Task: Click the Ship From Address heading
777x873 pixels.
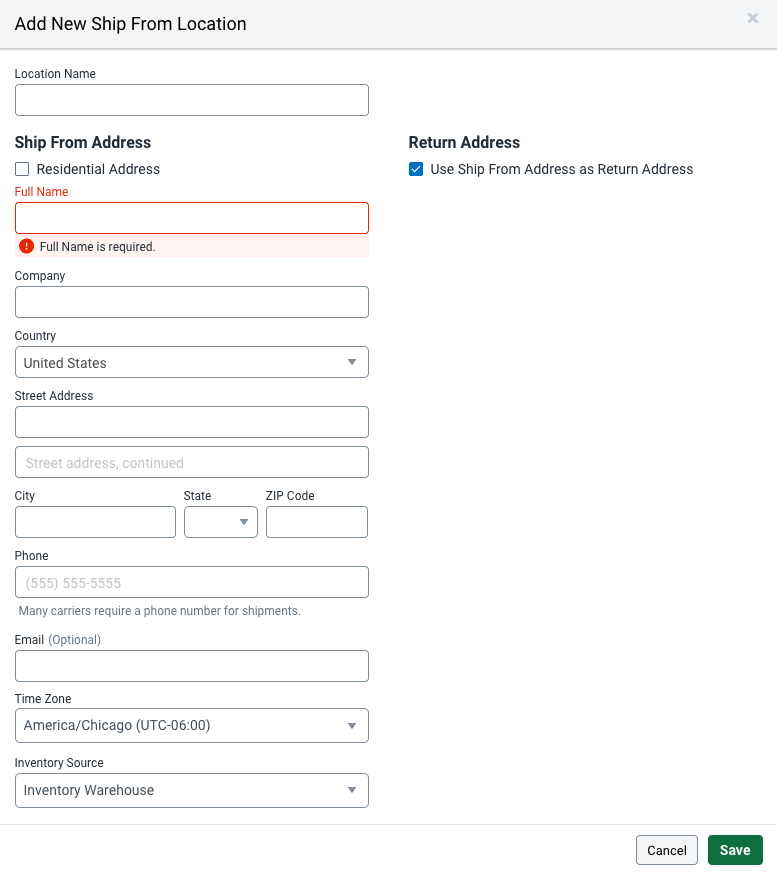Action: (x=83, y=143)
